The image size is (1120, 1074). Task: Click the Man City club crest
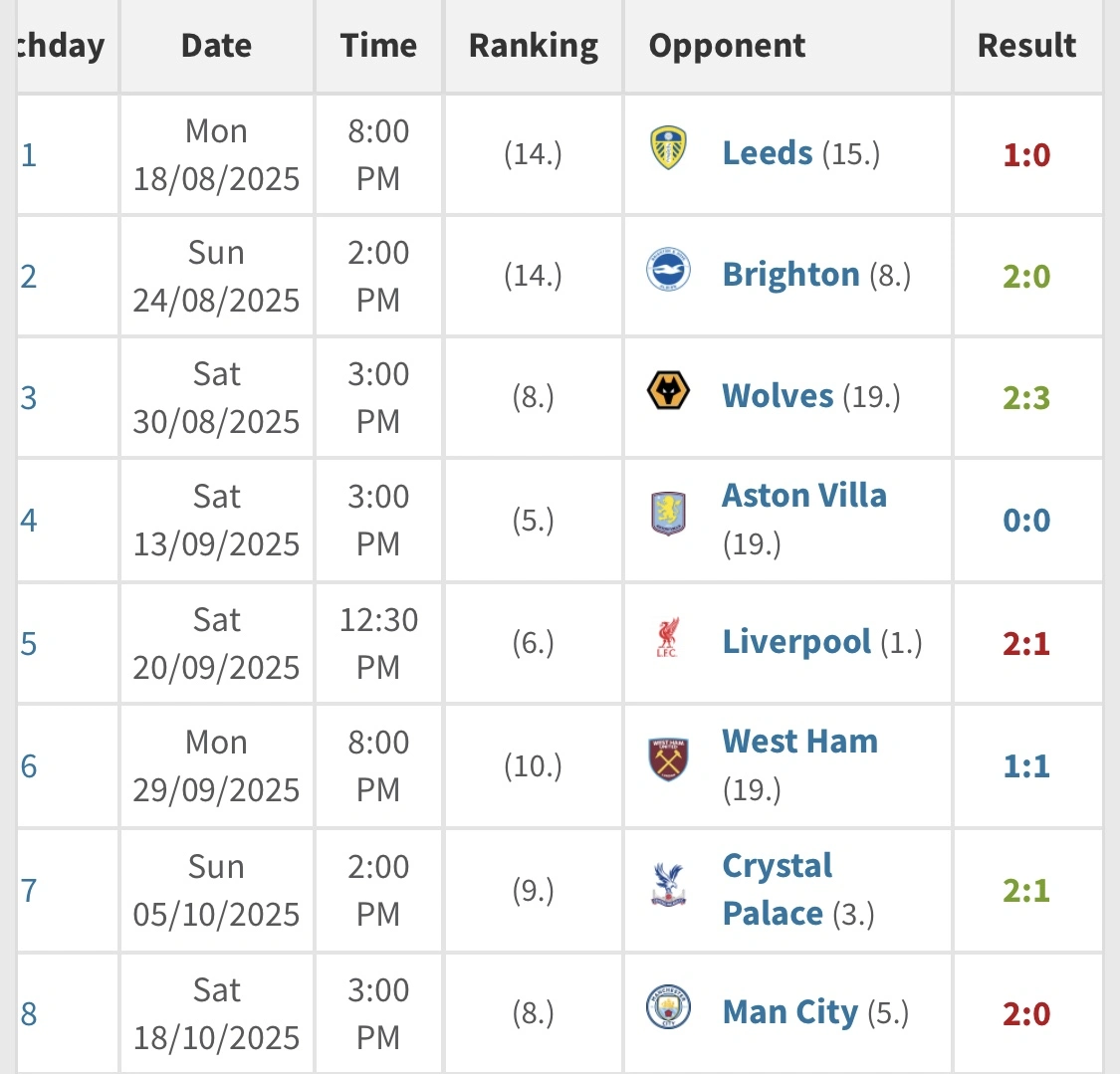click(x=668, y=1007)
